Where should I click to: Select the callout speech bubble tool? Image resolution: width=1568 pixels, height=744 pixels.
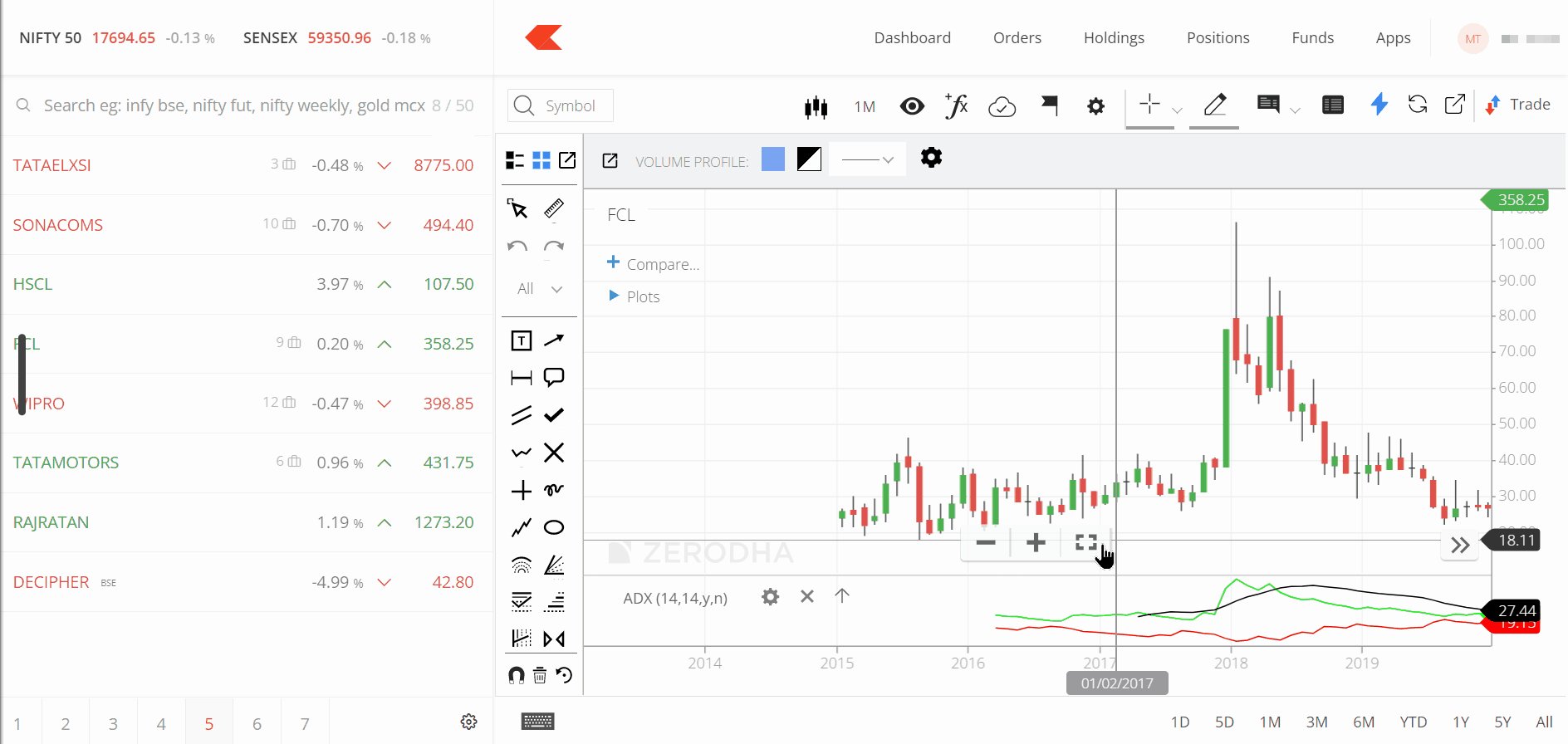click(554, 378)
